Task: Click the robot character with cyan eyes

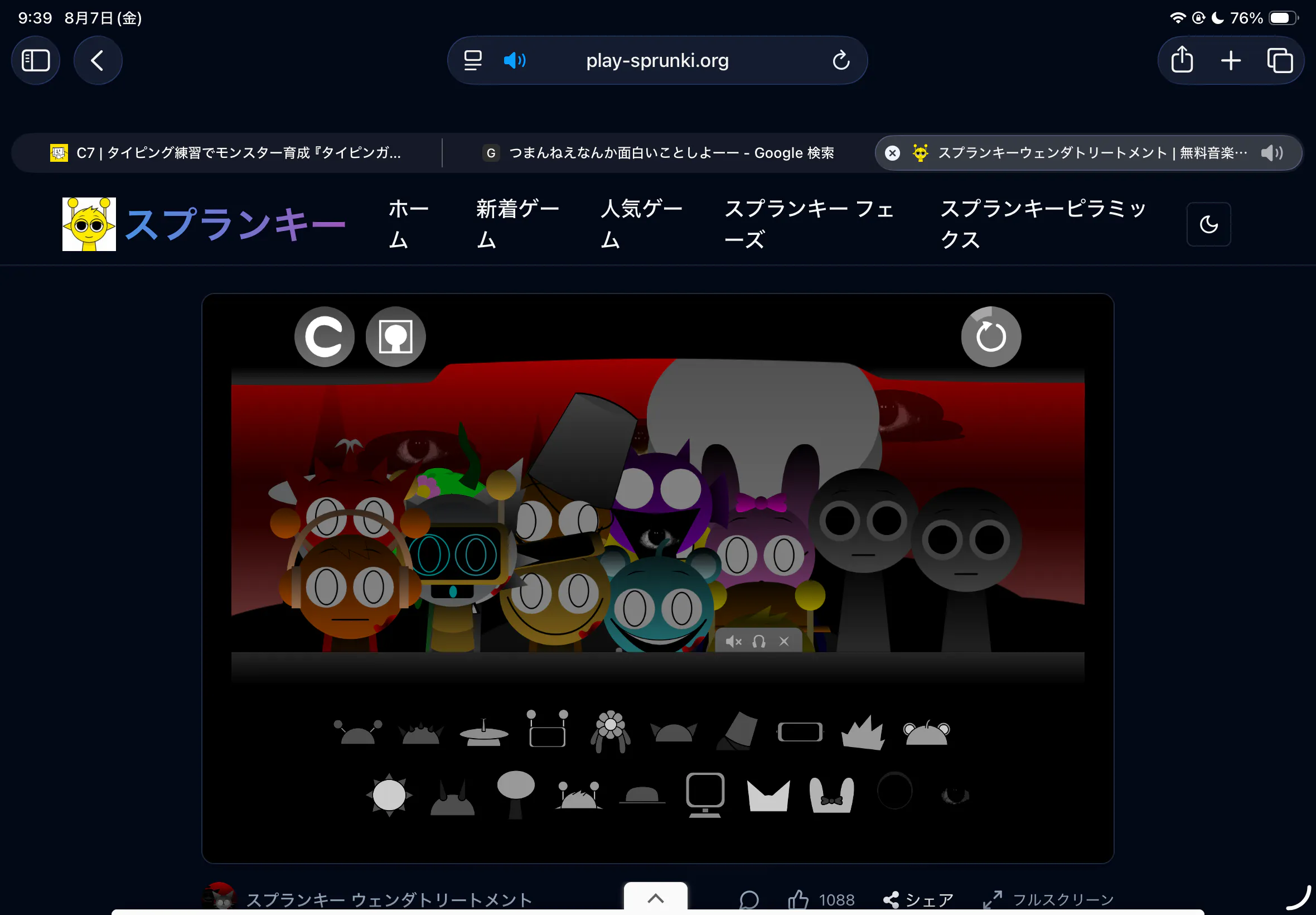Action: 458,561
